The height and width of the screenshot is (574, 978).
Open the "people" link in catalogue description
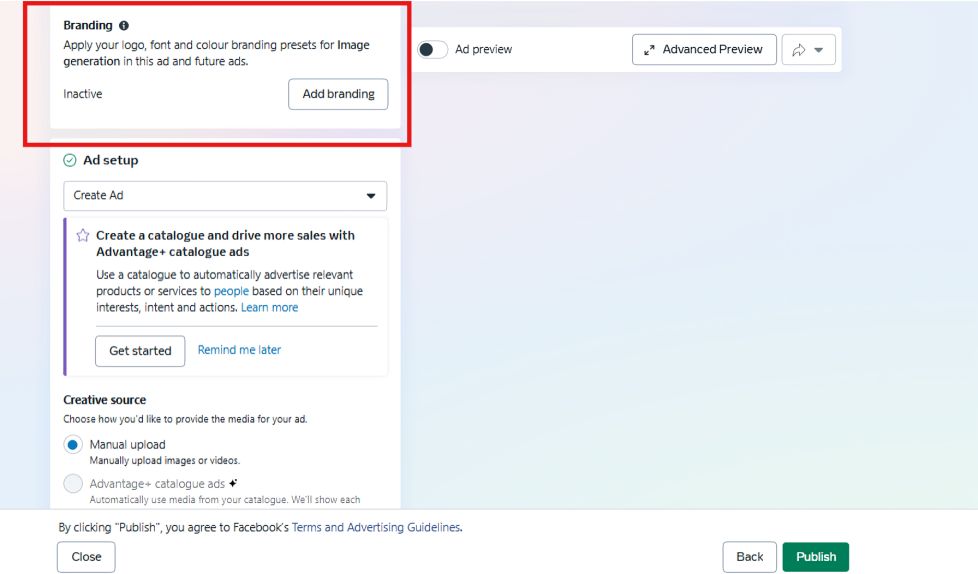coord(231,291)
